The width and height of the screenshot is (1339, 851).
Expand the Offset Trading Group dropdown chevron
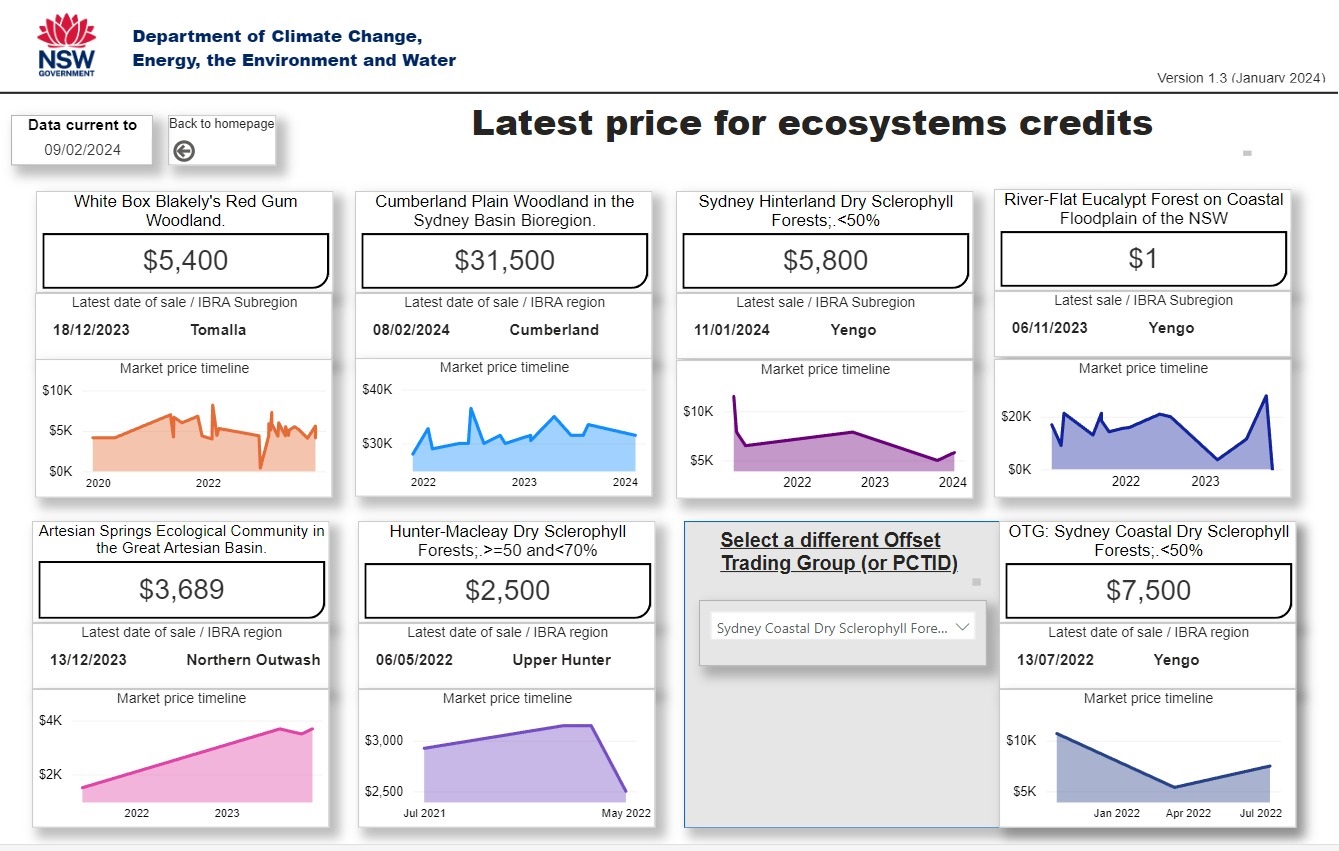963,628
